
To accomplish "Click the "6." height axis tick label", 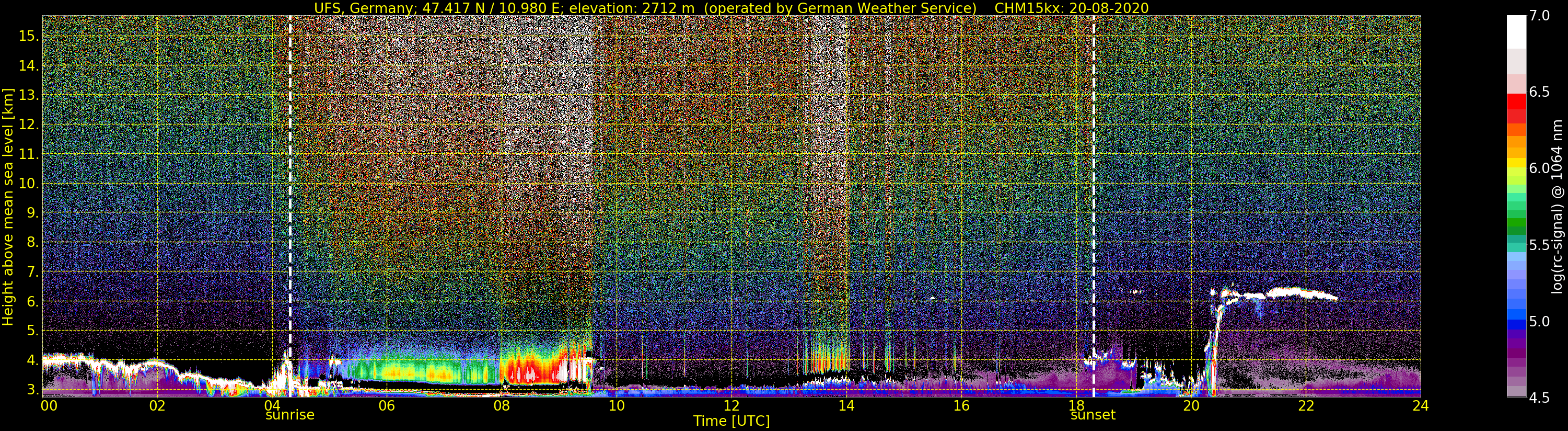I will (32, 301).
